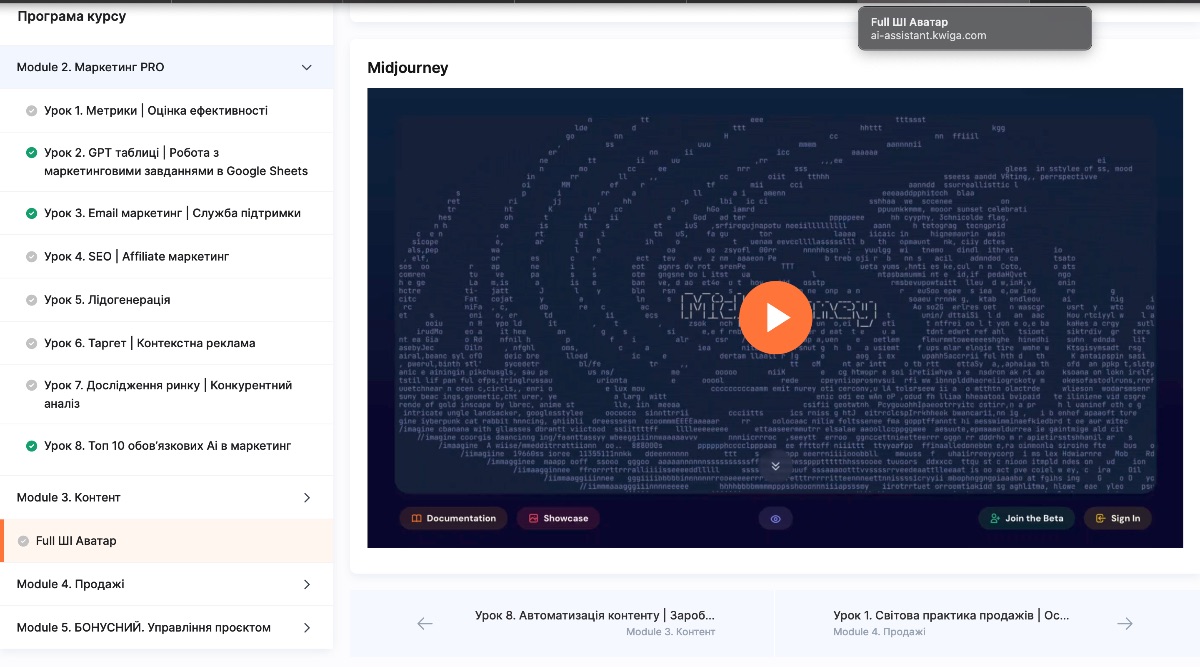Expand Module 5. БОНУСНИЙ chevron

307,627
